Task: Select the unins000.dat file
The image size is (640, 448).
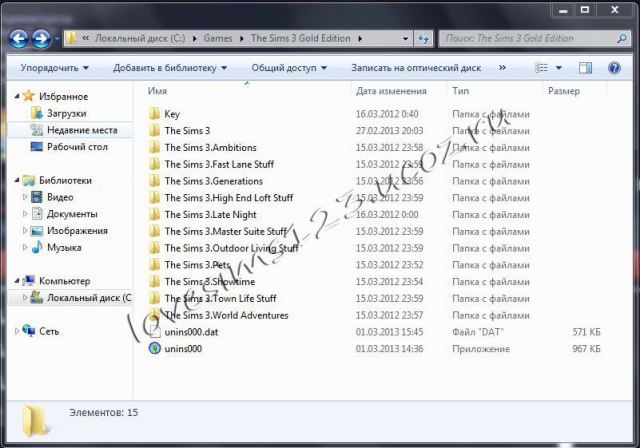Action: coord(191,332)
